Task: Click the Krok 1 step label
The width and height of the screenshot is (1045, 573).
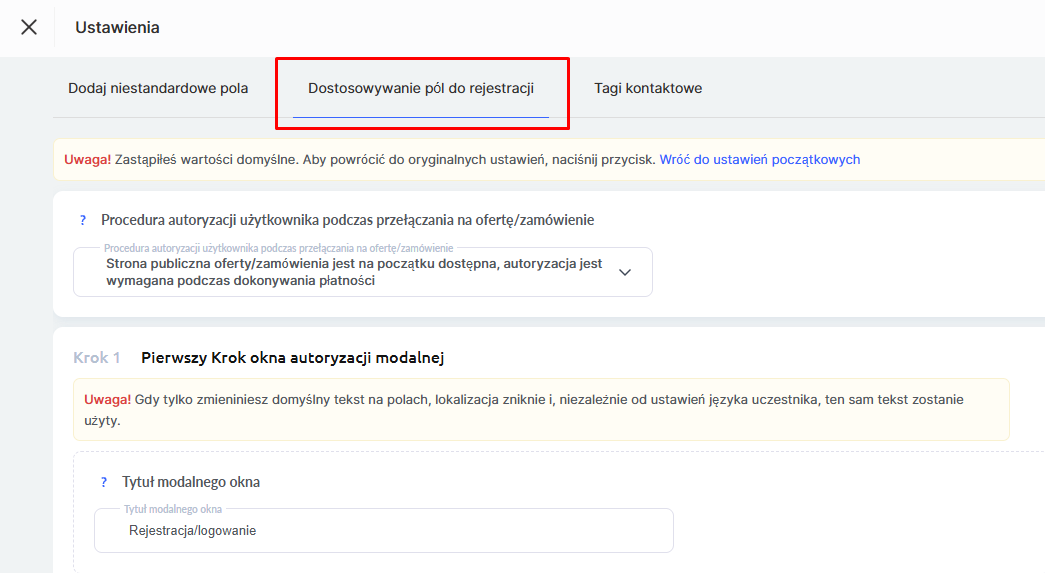Action: pos(97,357)
